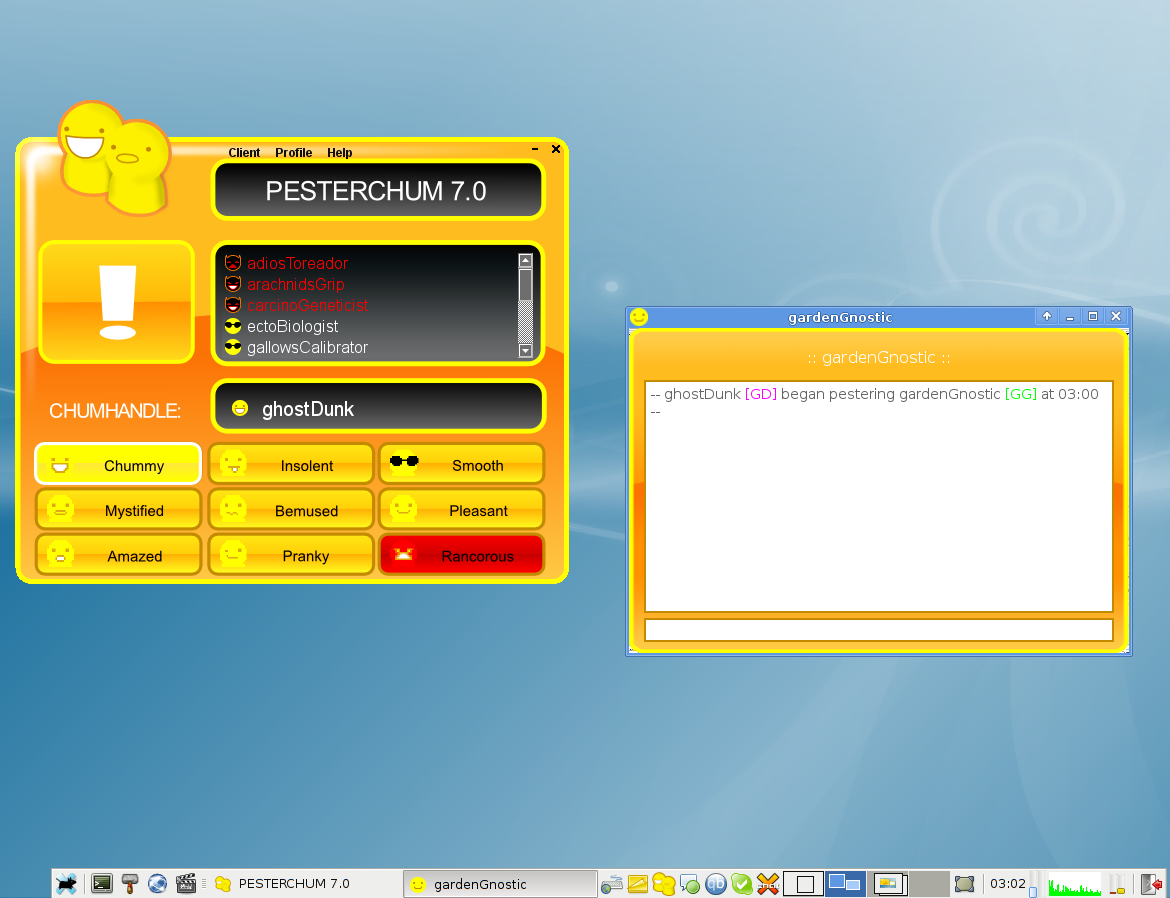
Task: Select gallowsCalibrator in the chum list
Action: point(307,348)
